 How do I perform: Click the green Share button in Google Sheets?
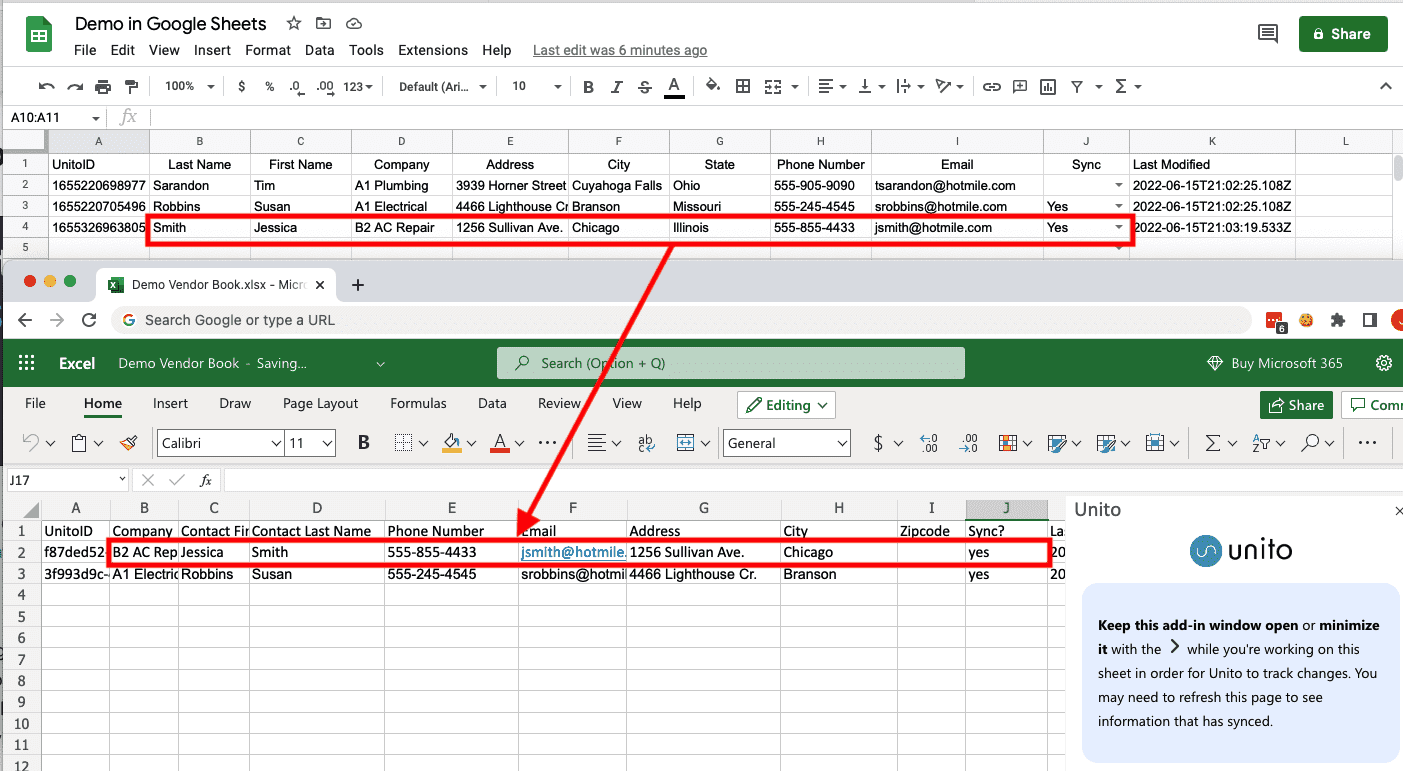coord(1343,33)
